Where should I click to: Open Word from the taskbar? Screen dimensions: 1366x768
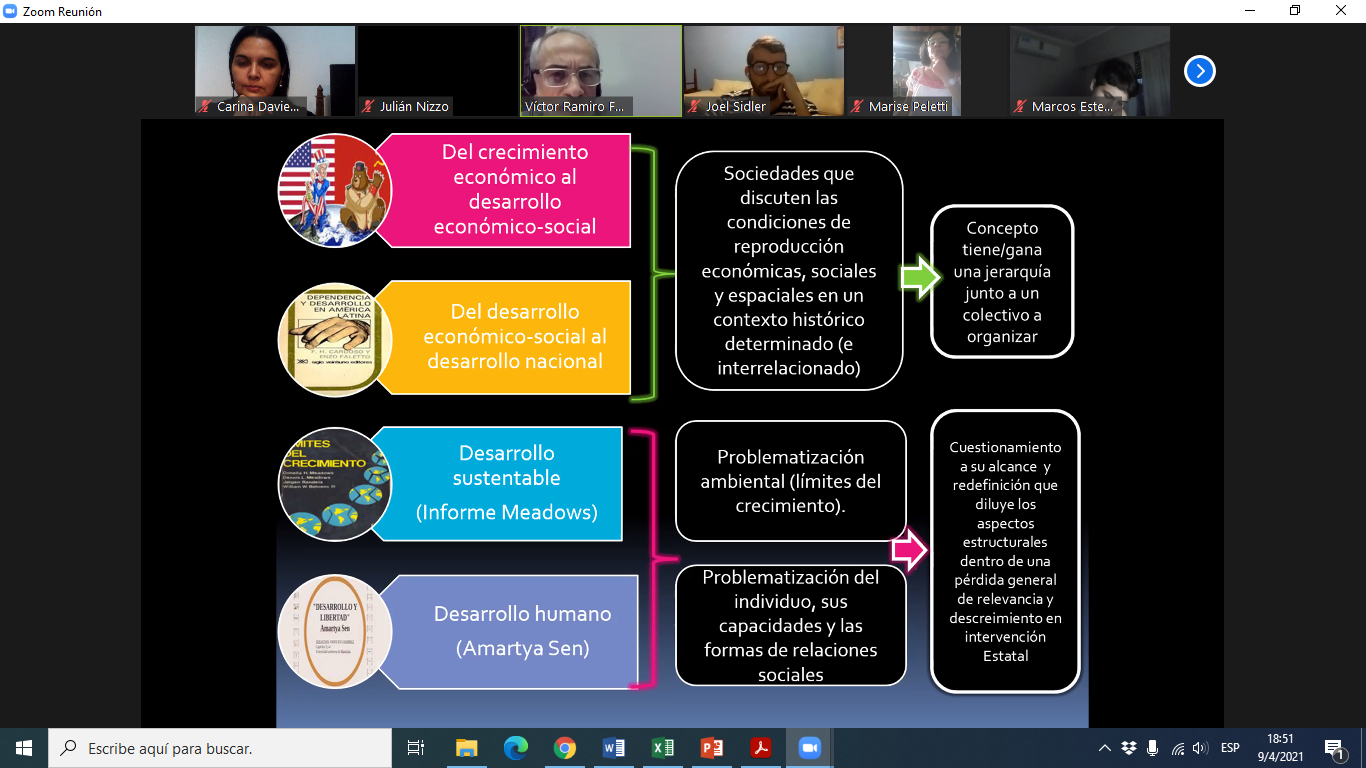click(614, 748)
